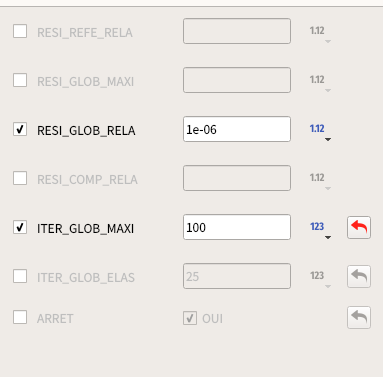
Task: Check the RESI_COMP_RELA option
Action: point(20,178)
